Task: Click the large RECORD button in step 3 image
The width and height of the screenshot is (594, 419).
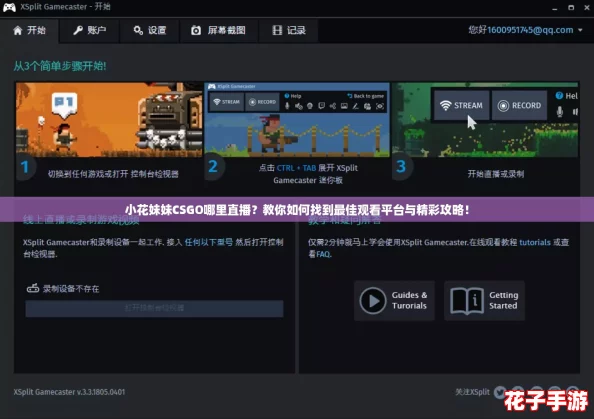Action: pos(519,105)
